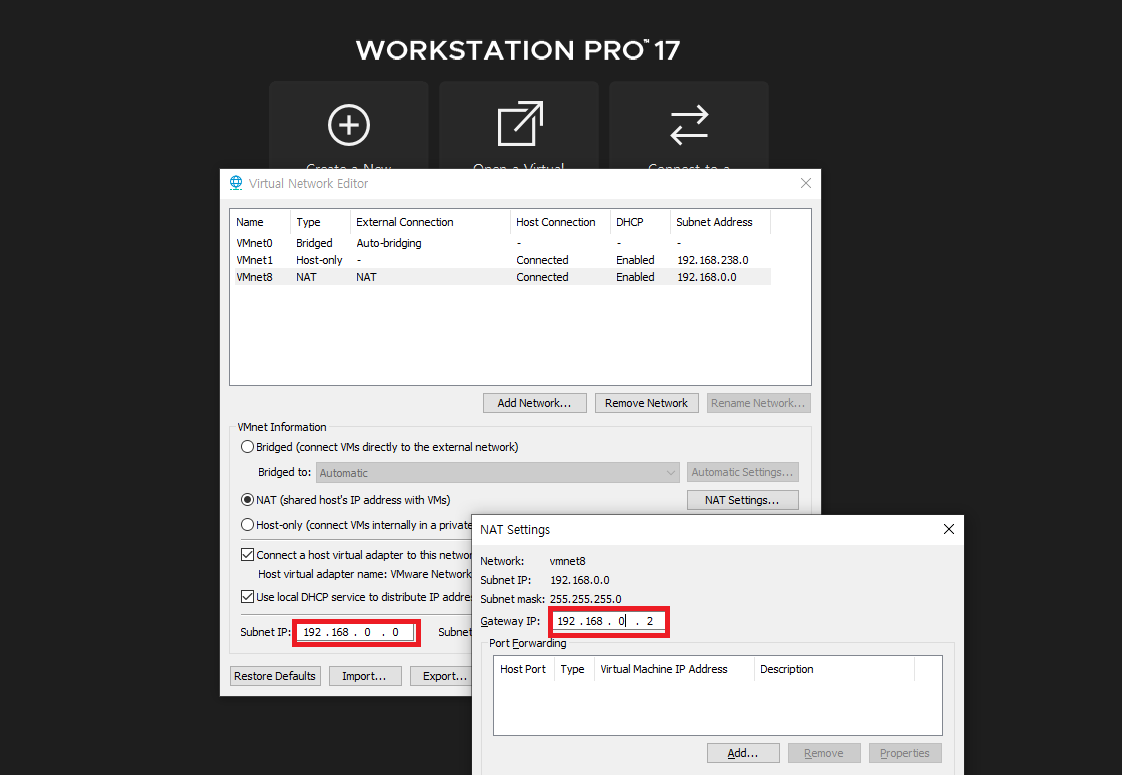
Task: Click the Host Connection column header
Action: (560, 222)
